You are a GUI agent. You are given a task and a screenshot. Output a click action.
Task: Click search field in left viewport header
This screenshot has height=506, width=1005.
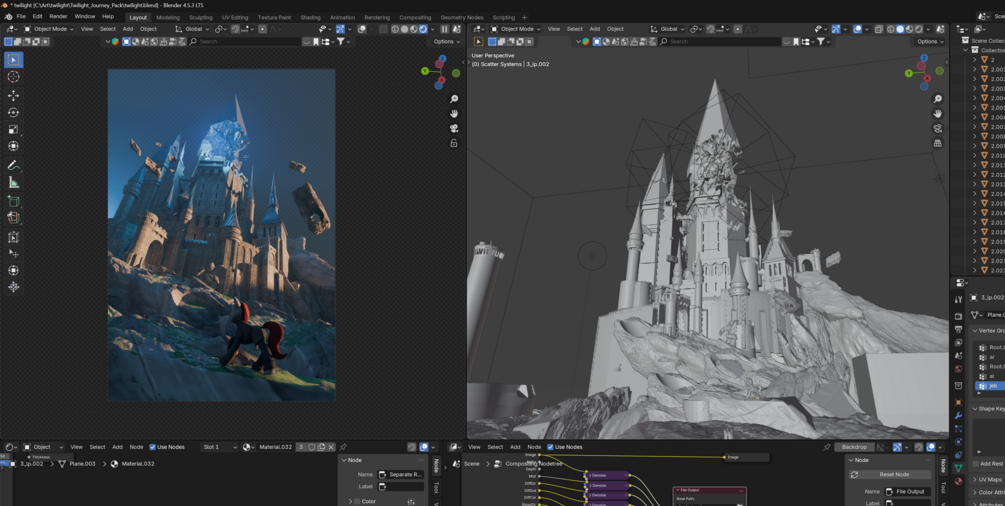(x=245, y=42)
